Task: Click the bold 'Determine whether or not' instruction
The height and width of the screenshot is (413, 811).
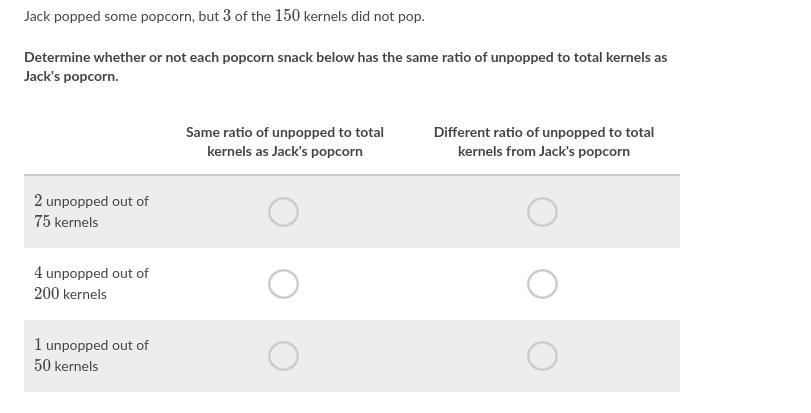Action: pos(345,57)
